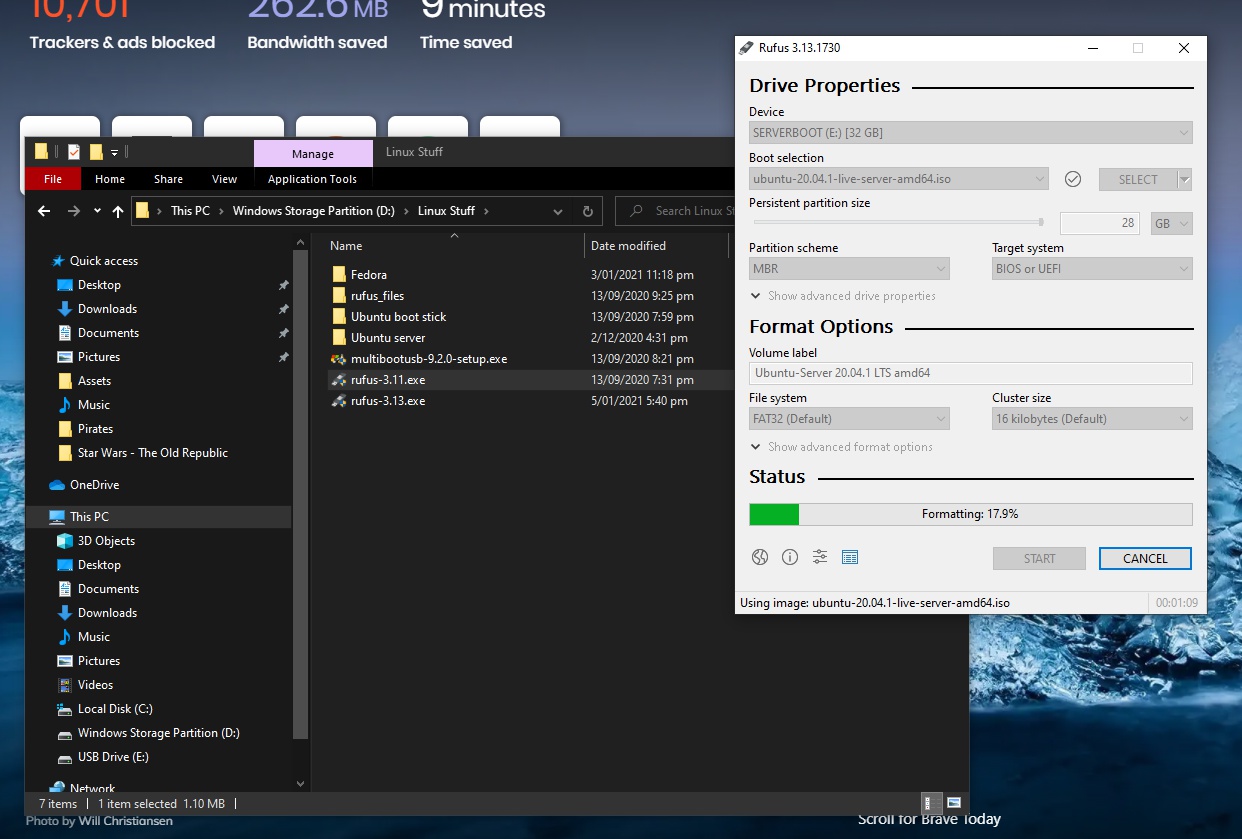Click the Search Linux Stuff box
Viewport: 1242px width, 839px height.
point(675,211)
